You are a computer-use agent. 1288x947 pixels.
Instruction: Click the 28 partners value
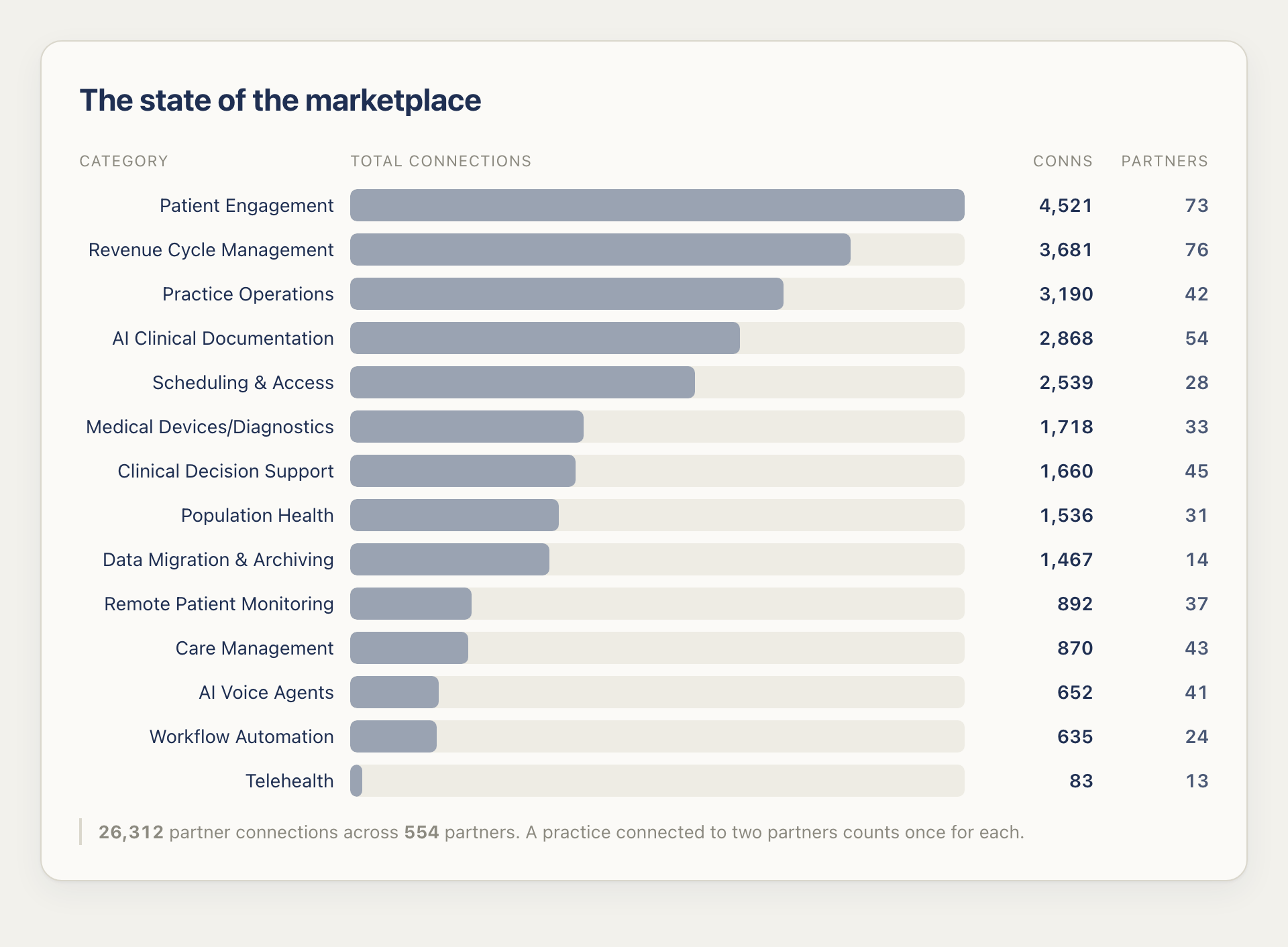coord(1196,382)
